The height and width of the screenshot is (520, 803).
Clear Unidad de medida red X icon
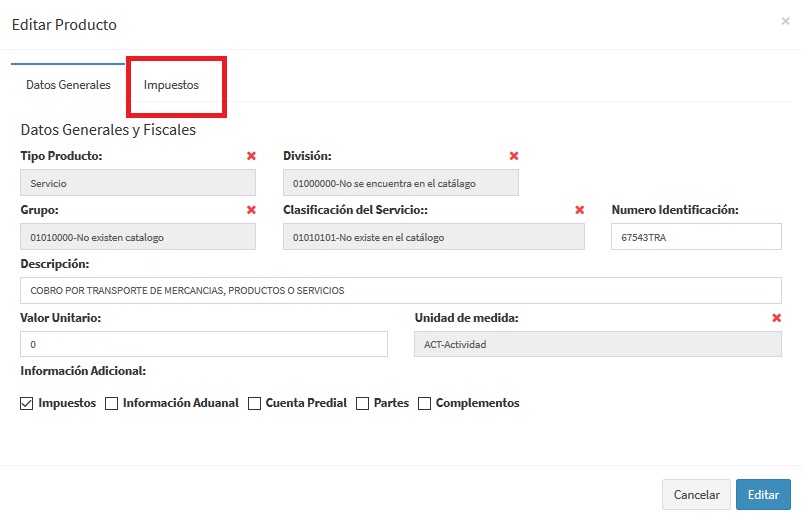(x=776, y=318)
